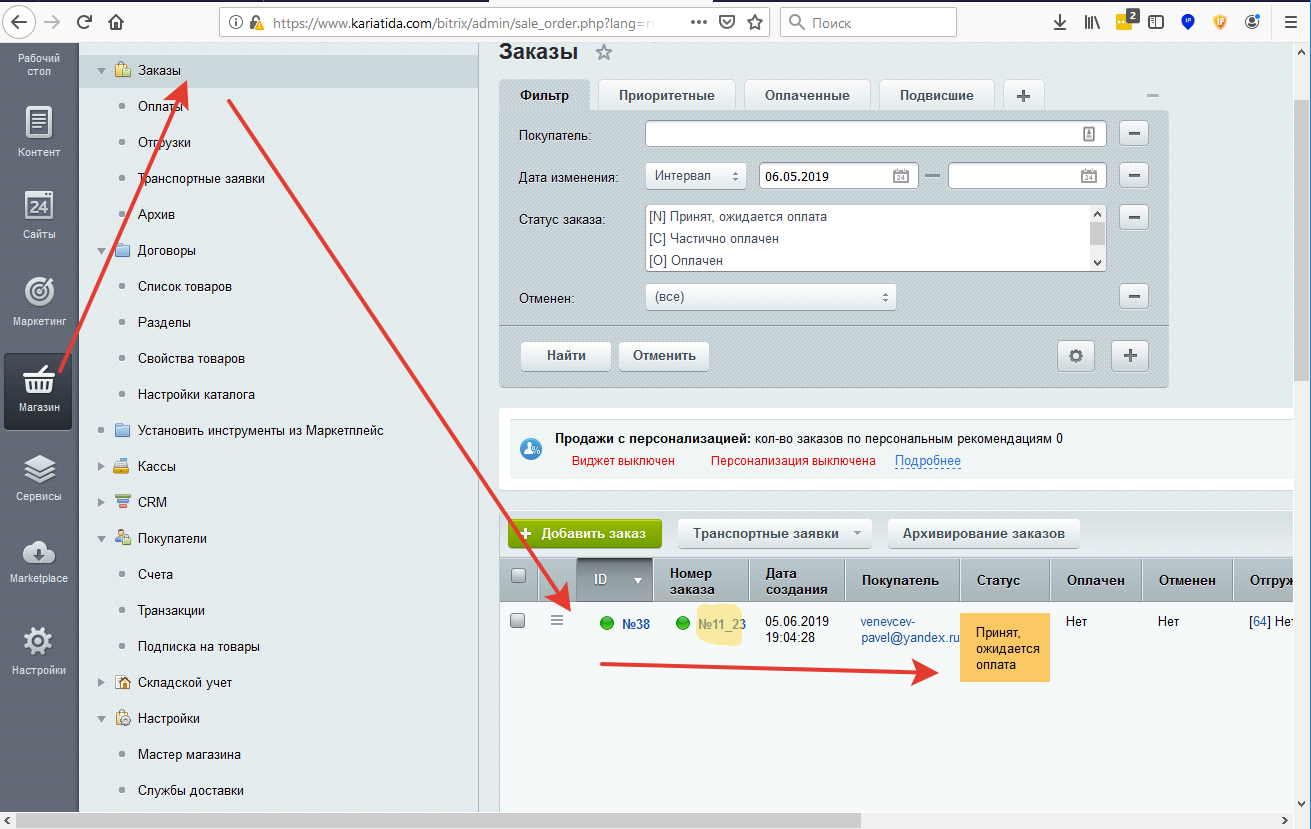
Task: Open the Отменен filter dropdown
Action: click(x=770, y=297)
